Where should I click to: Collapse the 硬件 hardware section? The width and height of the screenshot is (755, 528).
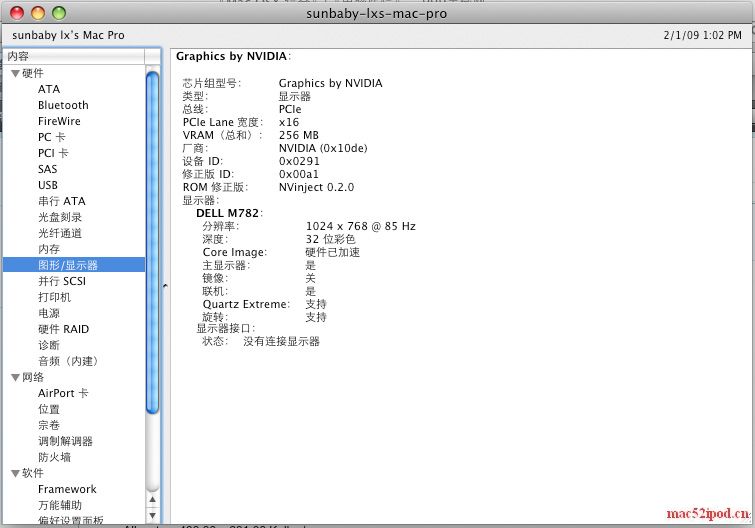tap(15, 74)
